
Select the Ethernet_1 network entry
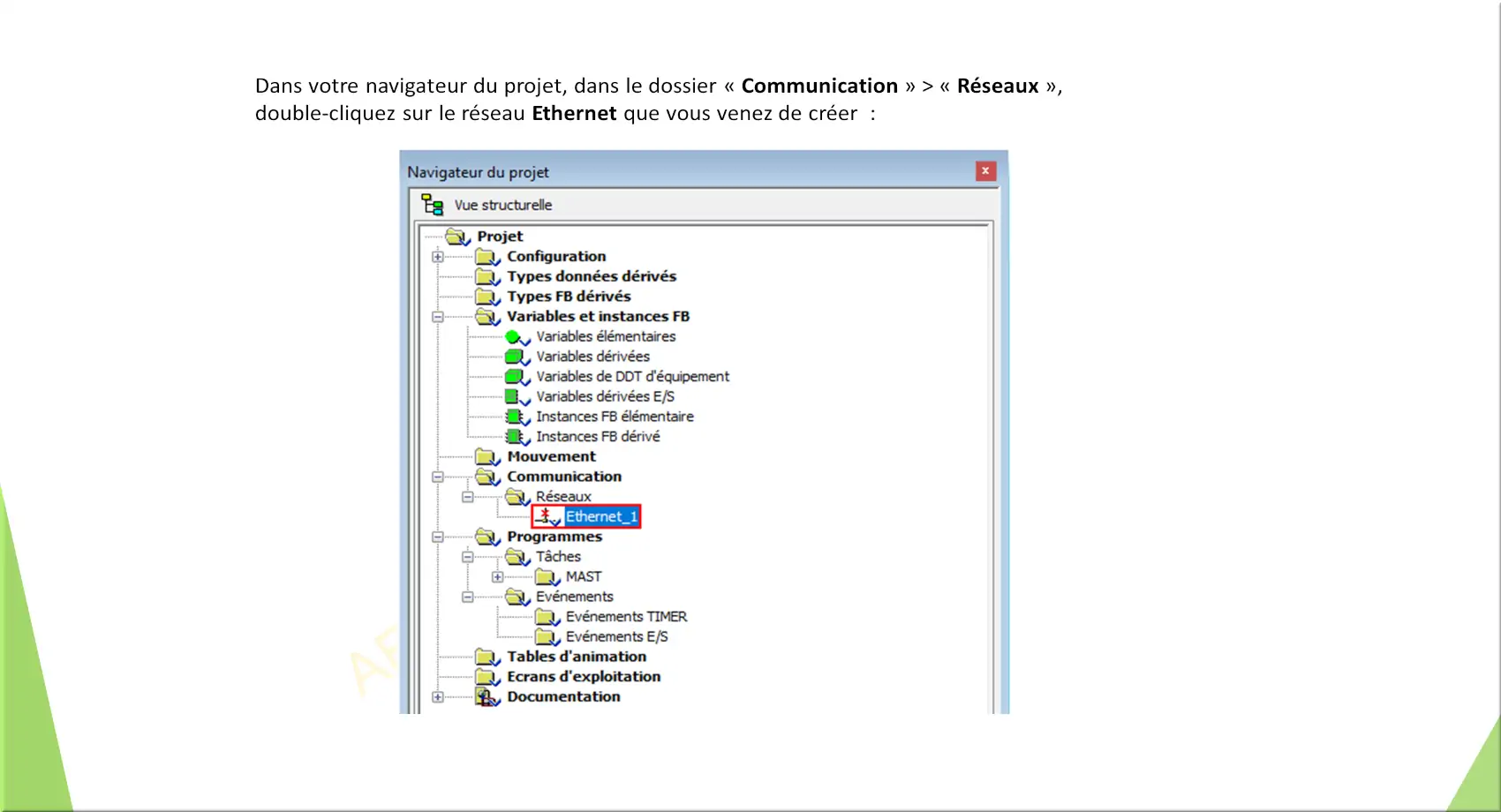click(600, 516)
